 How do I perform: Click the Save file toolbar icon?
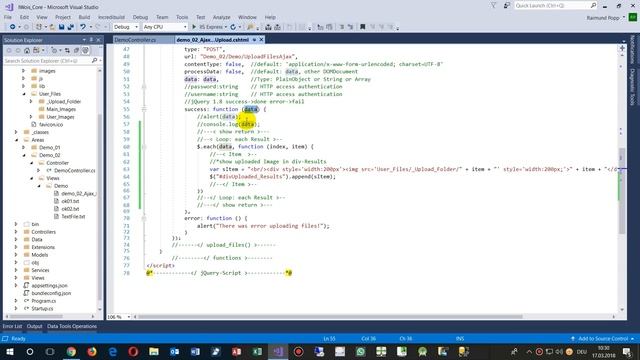click(61, 27)
